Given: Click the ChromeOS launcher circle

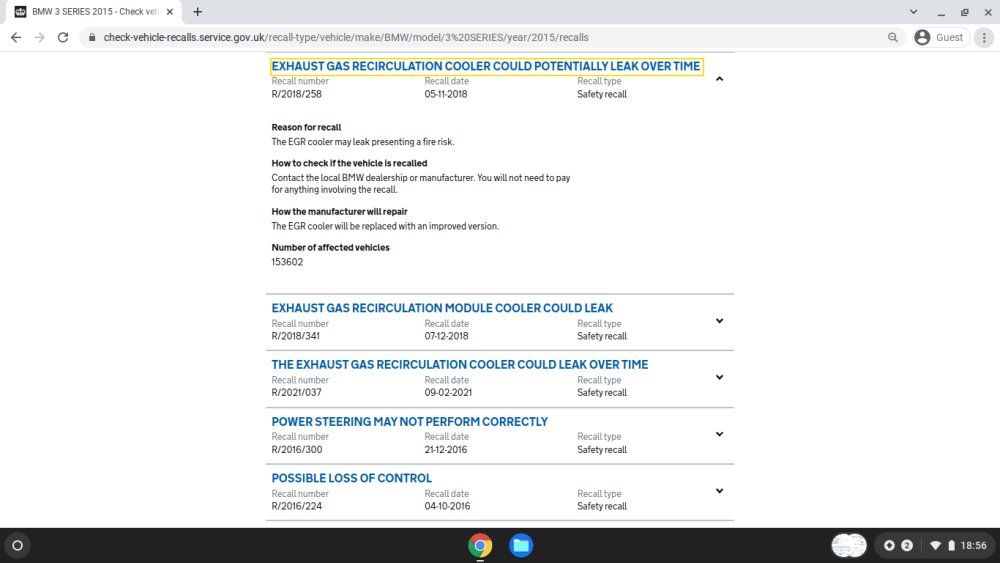Looking at the screenshot, I should click(x=18, y=546).
